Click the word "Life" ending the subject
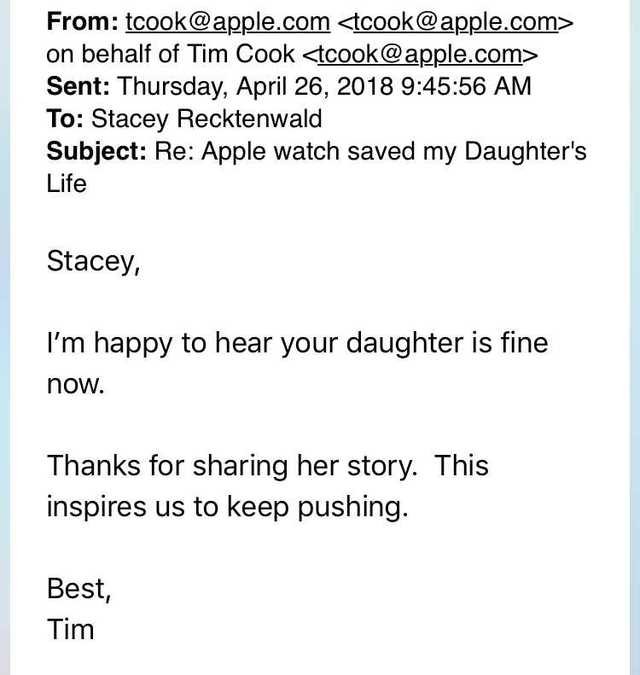 (x=67, y=183)
